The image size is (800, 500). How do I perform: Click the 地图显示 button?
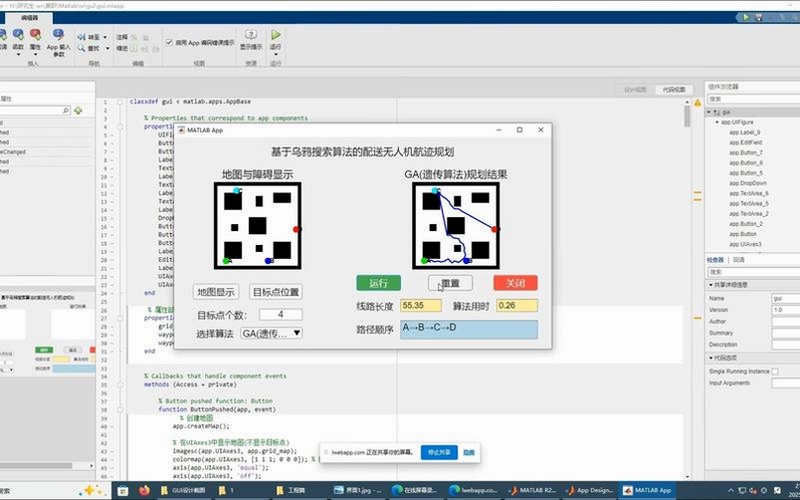click(216, 292)
